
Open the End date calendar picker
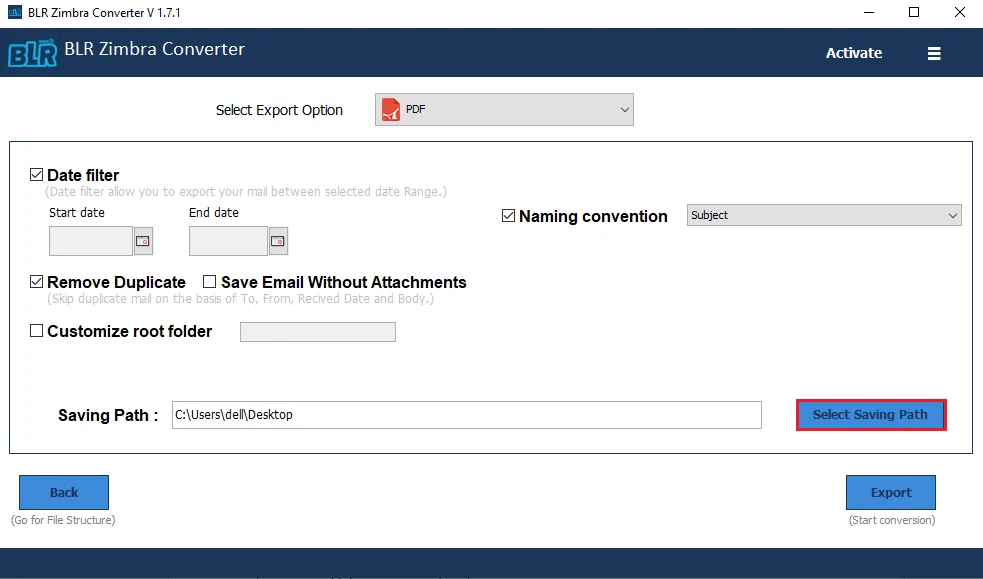(x=278, y=241)
